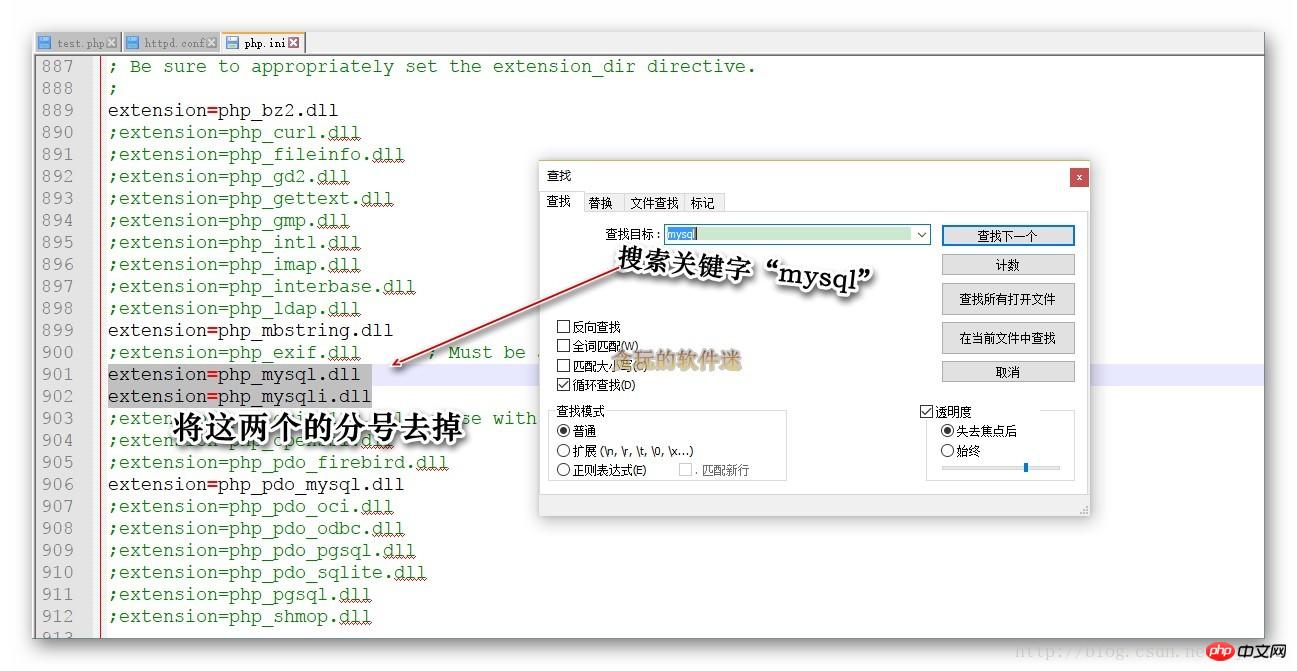The width and height of the screenshot is (1297, 671).
Task: Click the ;extension=php_ldap.dll line
Action: tap(234, 308)
